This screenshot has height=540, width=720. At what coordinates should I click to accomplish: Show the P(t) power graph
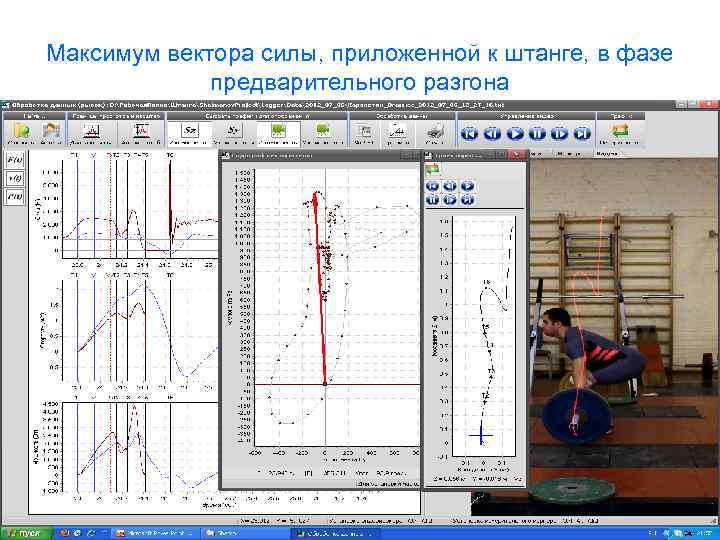tap(15, 196)
